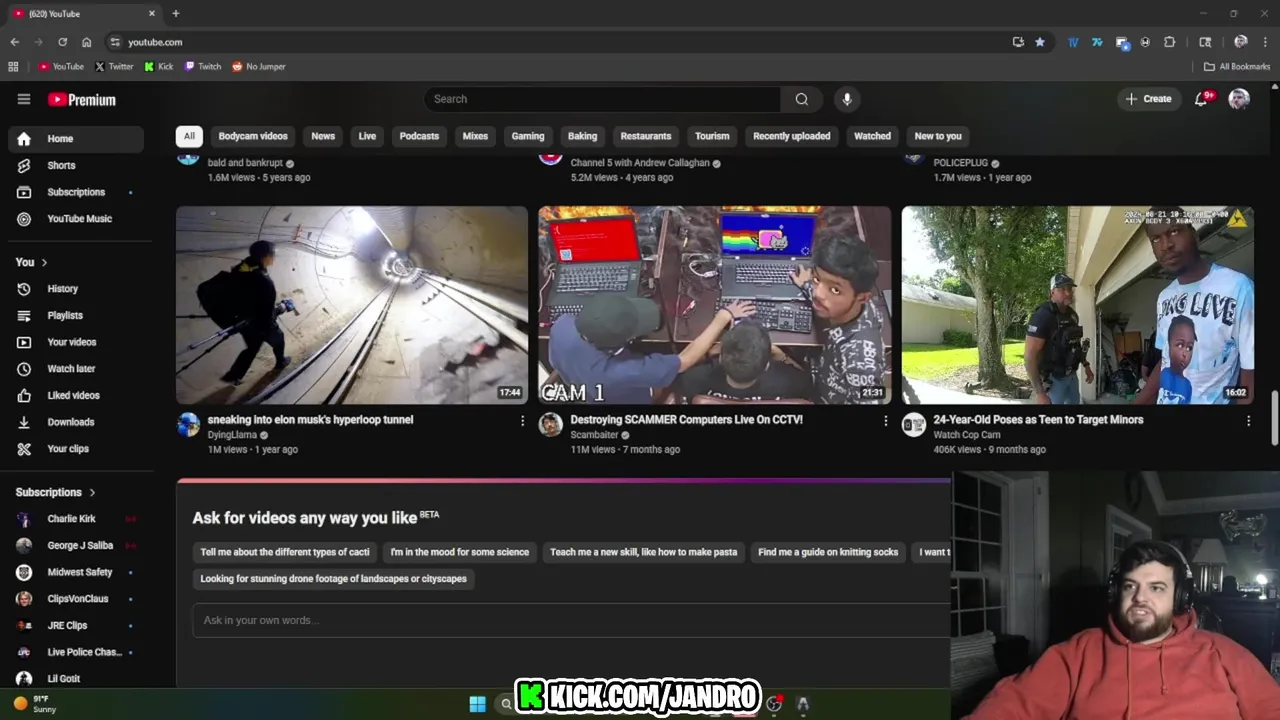
Task: Open the ClipsVonClaus subscription channel
Action: (x=76, y=599)
